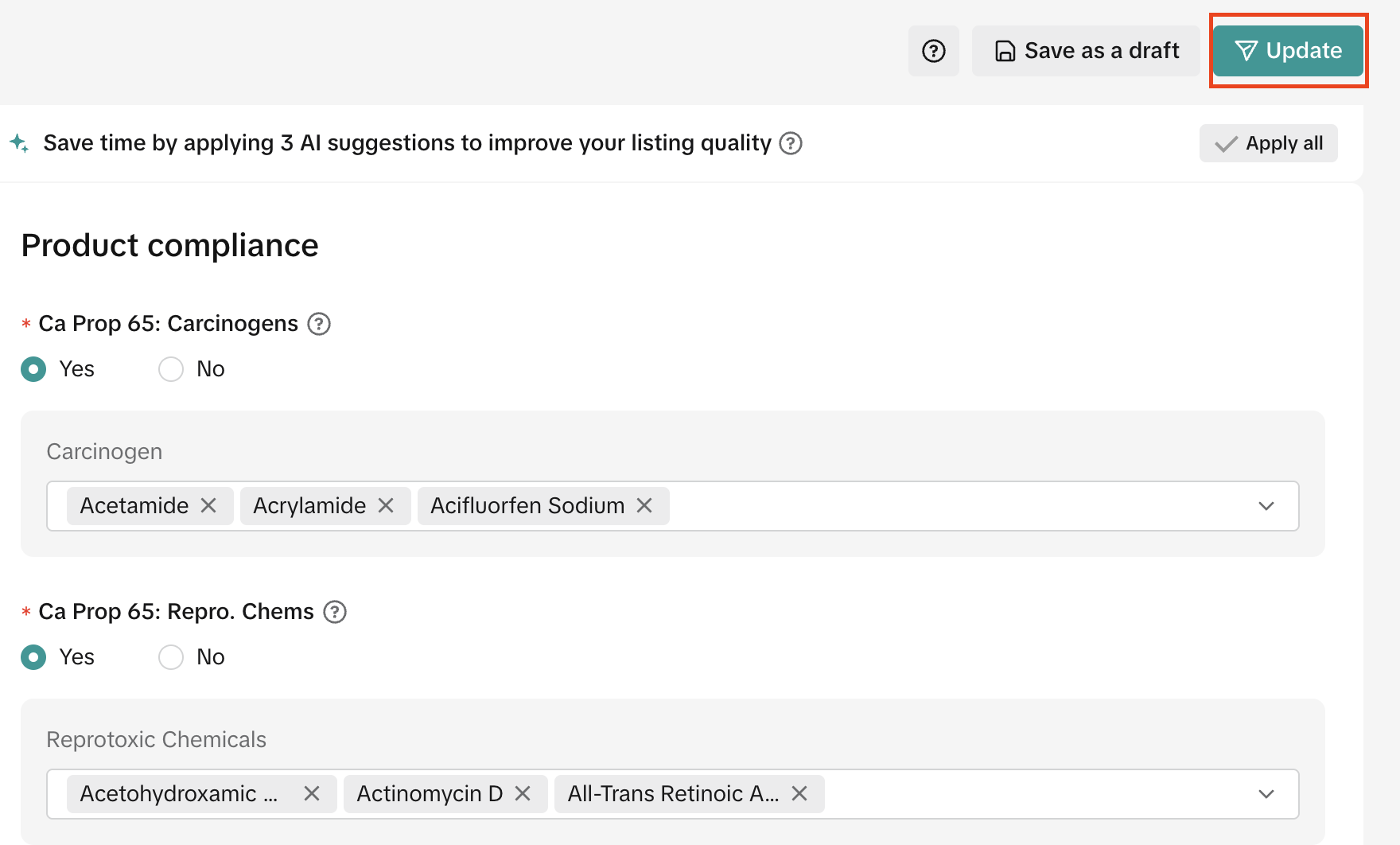The image size is (1400, 845).
Task: Click Save as a draft
Action: [x=1086, y=51]
